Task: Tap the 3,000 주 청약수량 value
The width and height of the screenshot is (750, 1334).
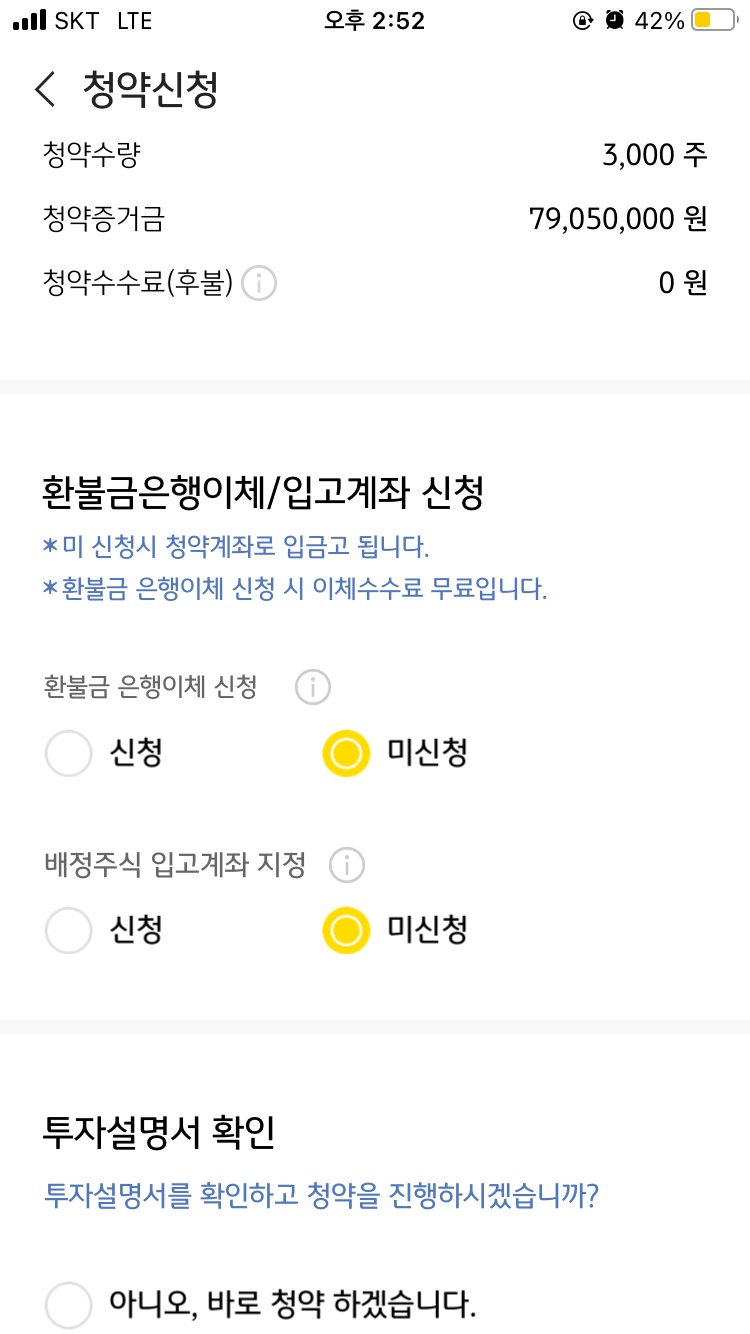Action: 654,155
